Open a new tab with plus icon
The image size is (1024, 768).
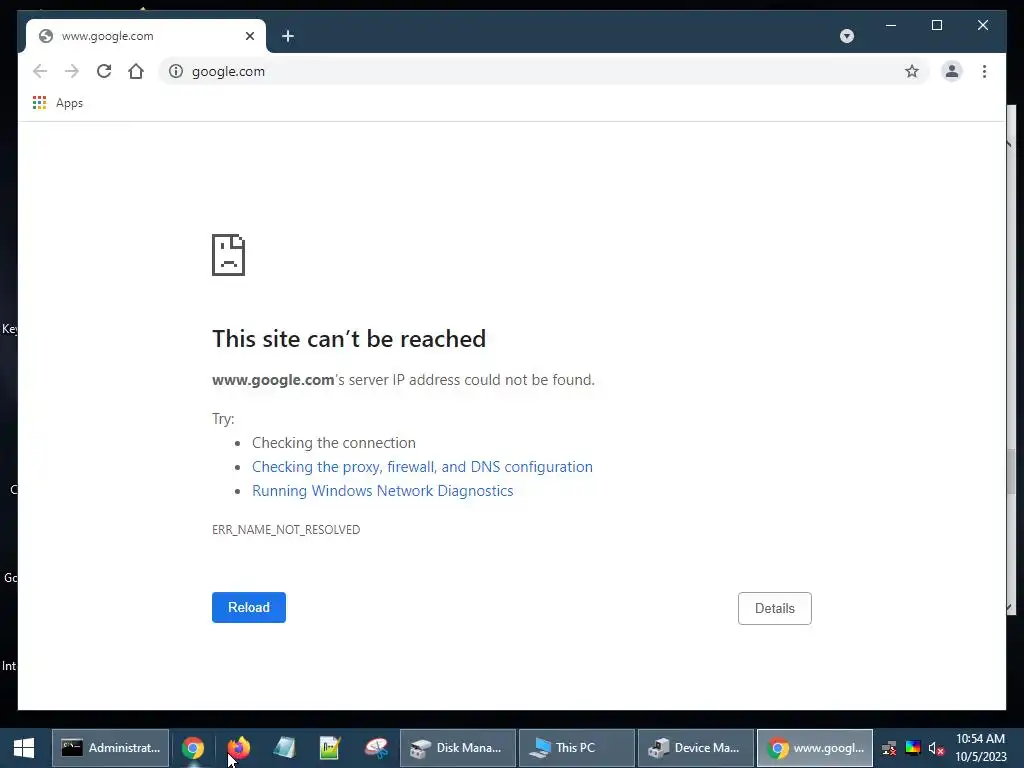point(288,37)
